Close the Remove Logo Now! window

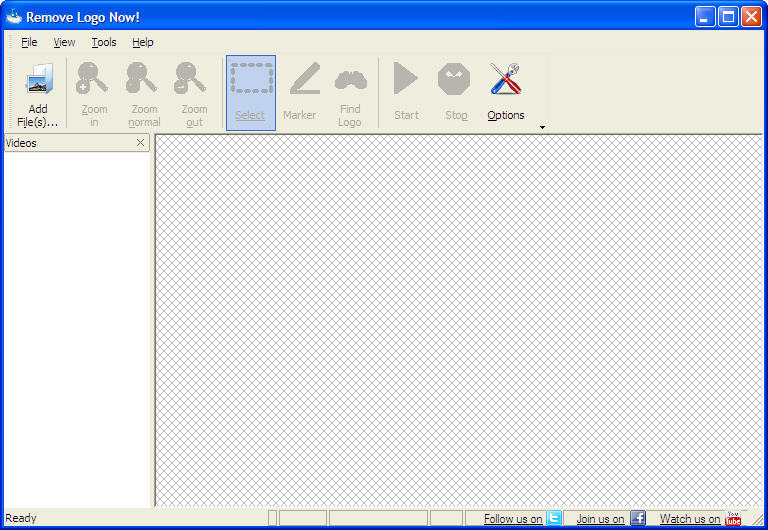coord(751,17)
